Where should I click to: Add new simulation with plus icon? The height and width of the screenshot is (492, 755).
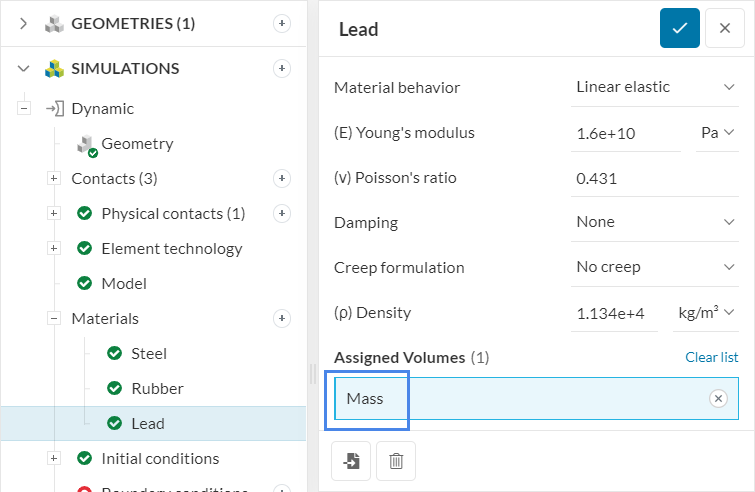[282, 69]
